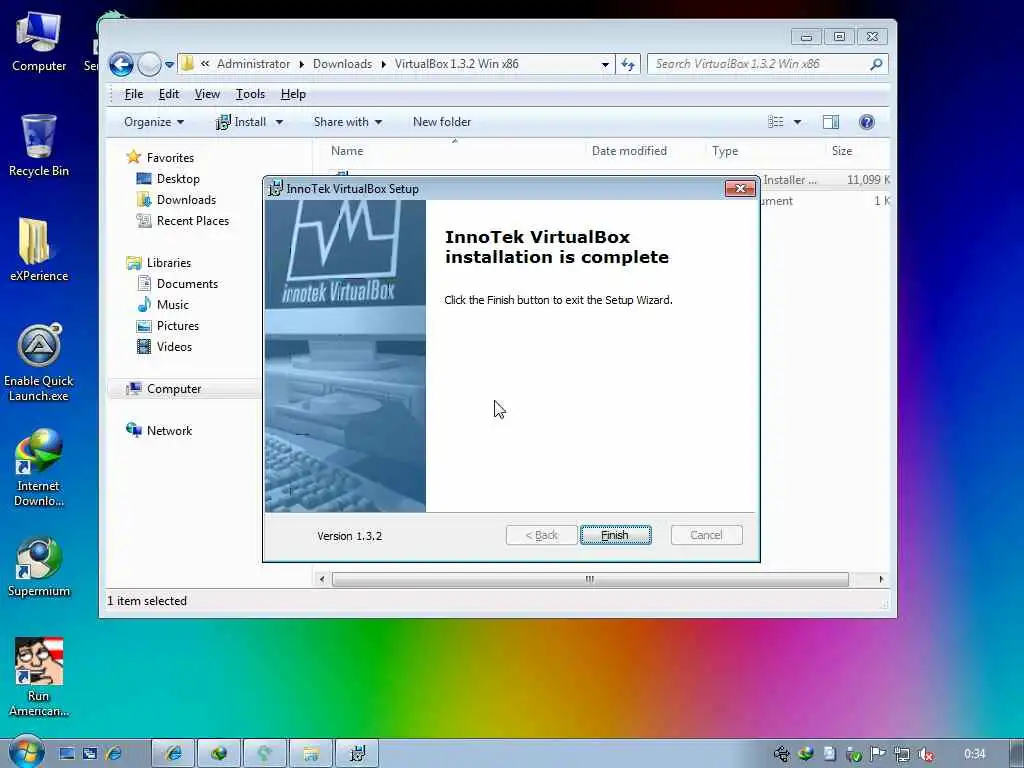Click the Back button in VirtualBox Setup
The height and width of the screenshot is (768, 1024).
coord(541,535)
